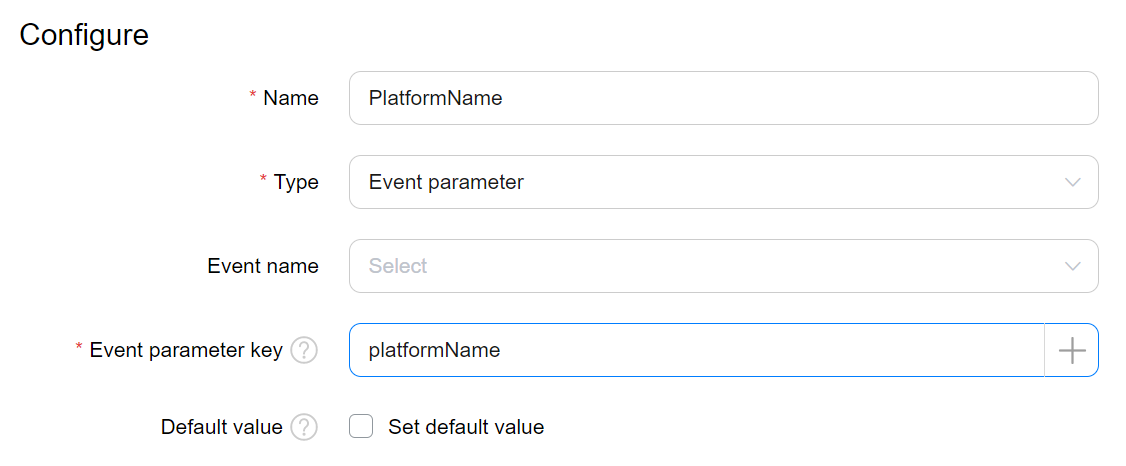Click the "Set default value" label text

pyautogui.click(x=466, y=427)
